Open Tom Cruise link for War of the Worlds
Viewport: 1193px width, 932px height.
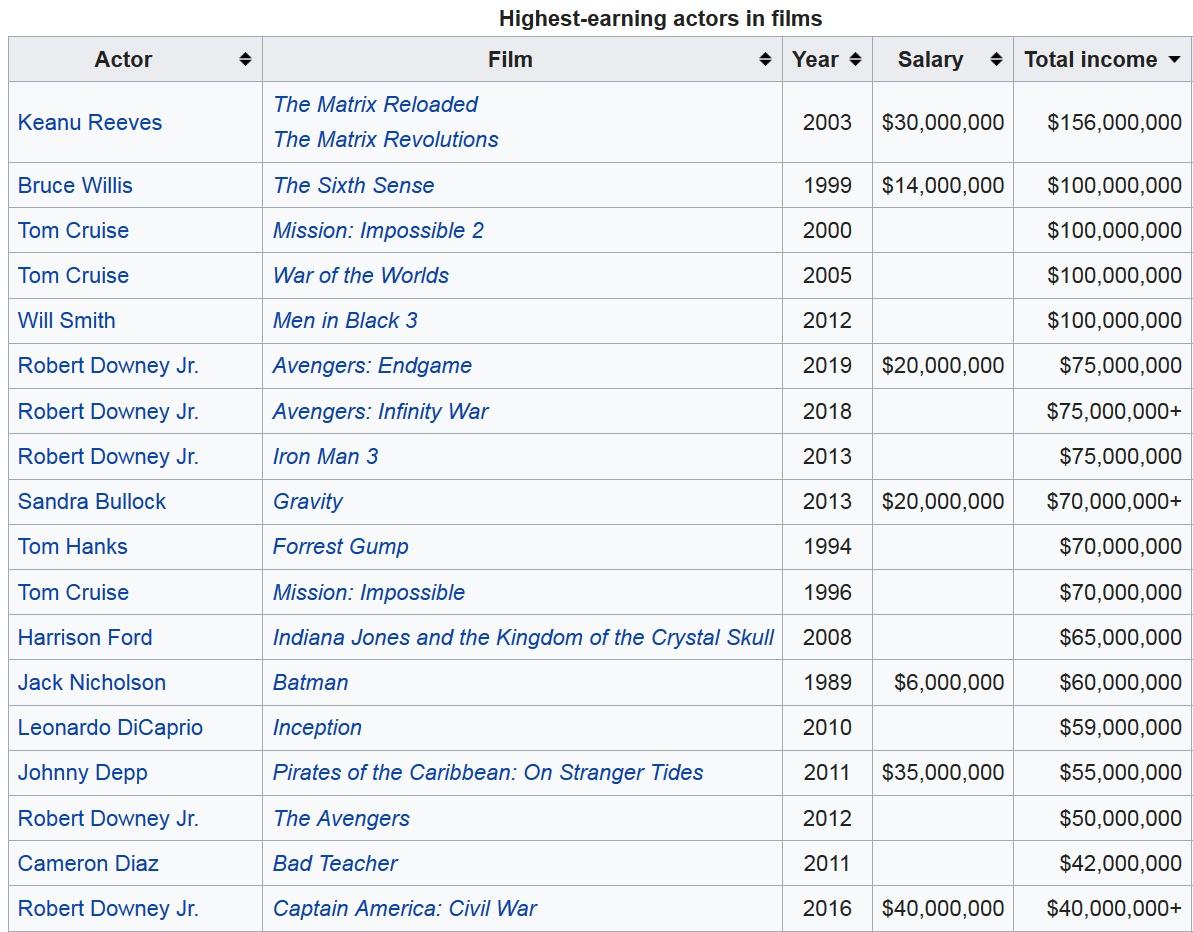[73, 275]
